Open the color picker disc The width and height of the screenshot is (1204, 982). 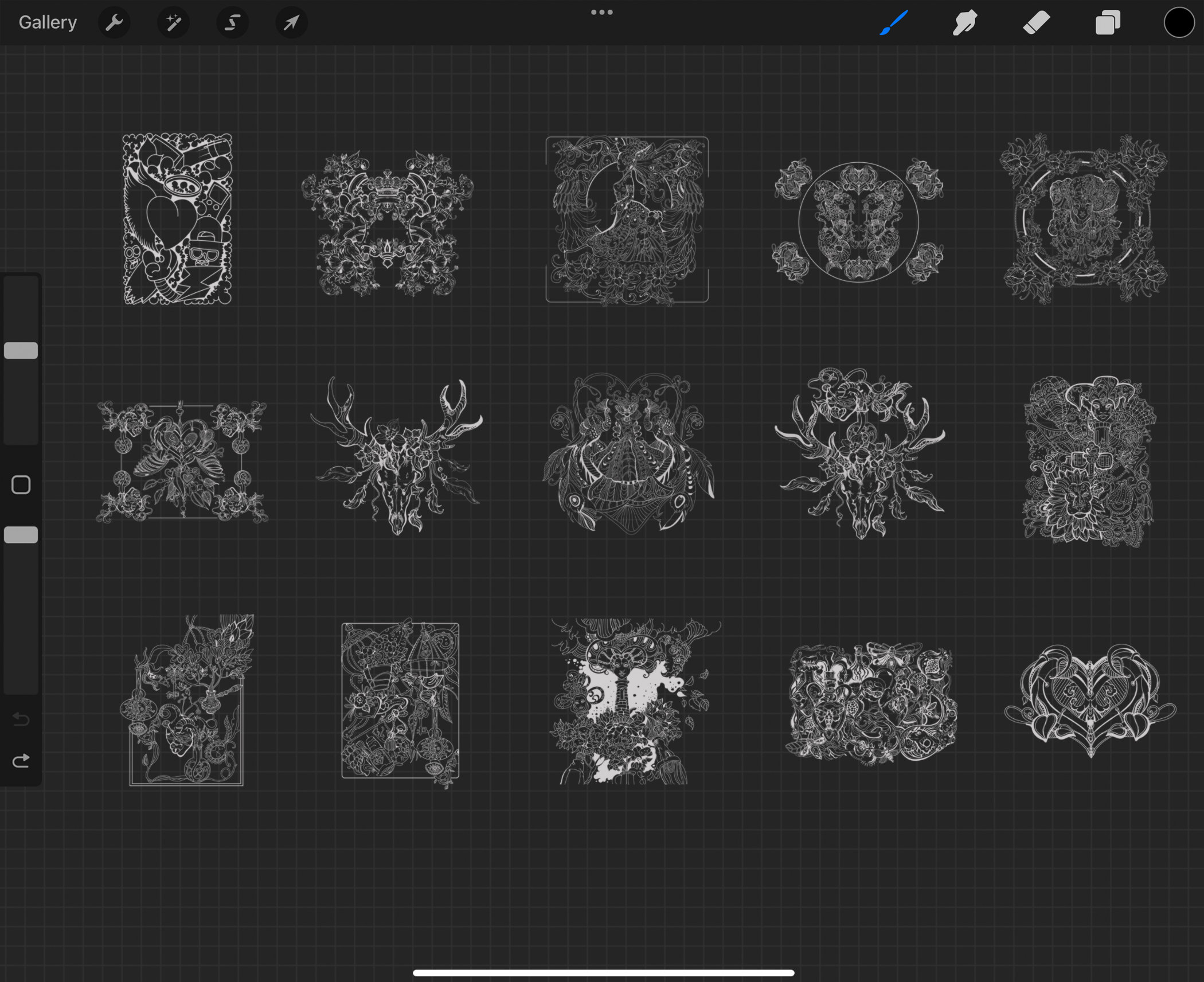click(x=1178, y=23)
